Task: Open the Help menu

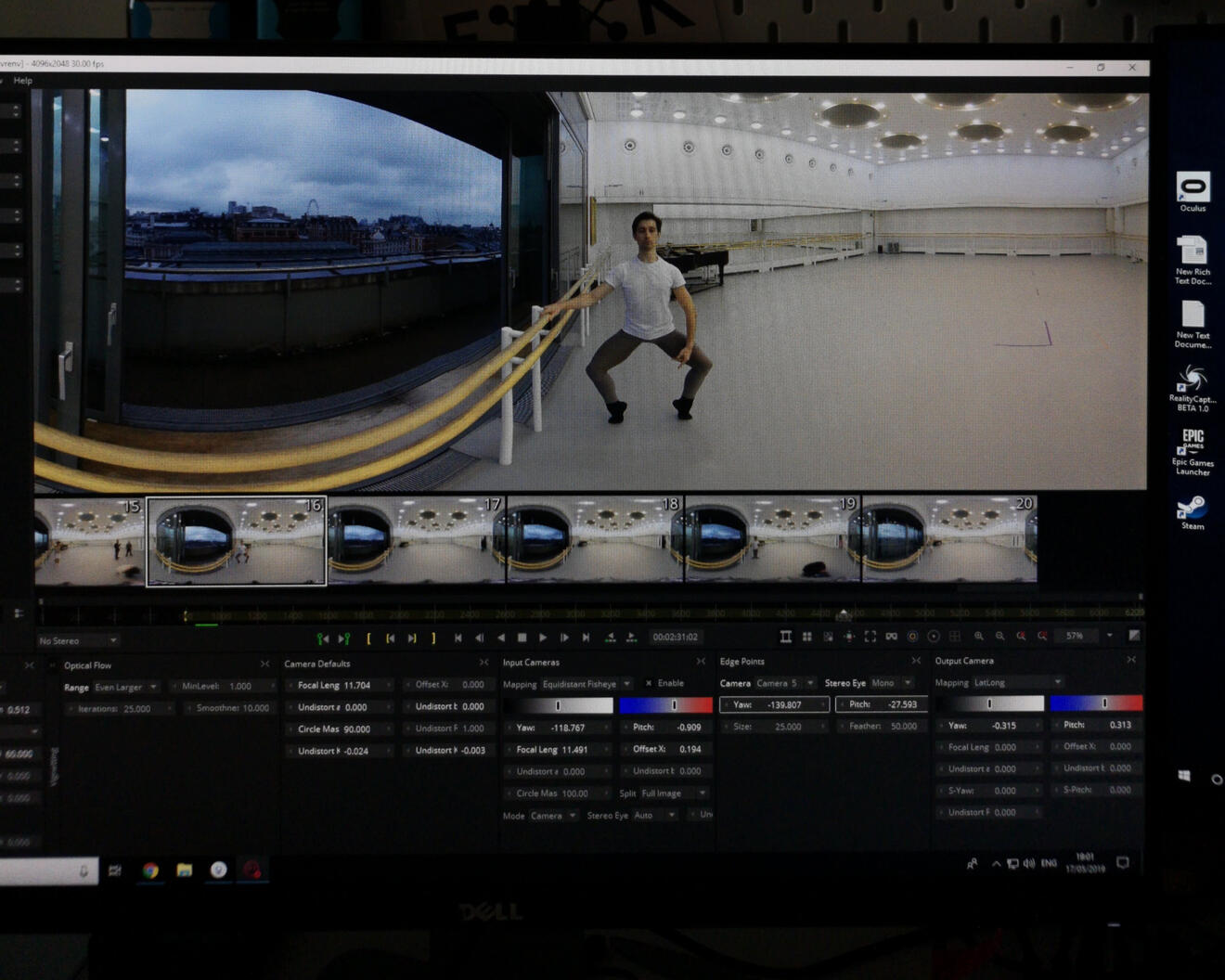Action: coord(23,81)
